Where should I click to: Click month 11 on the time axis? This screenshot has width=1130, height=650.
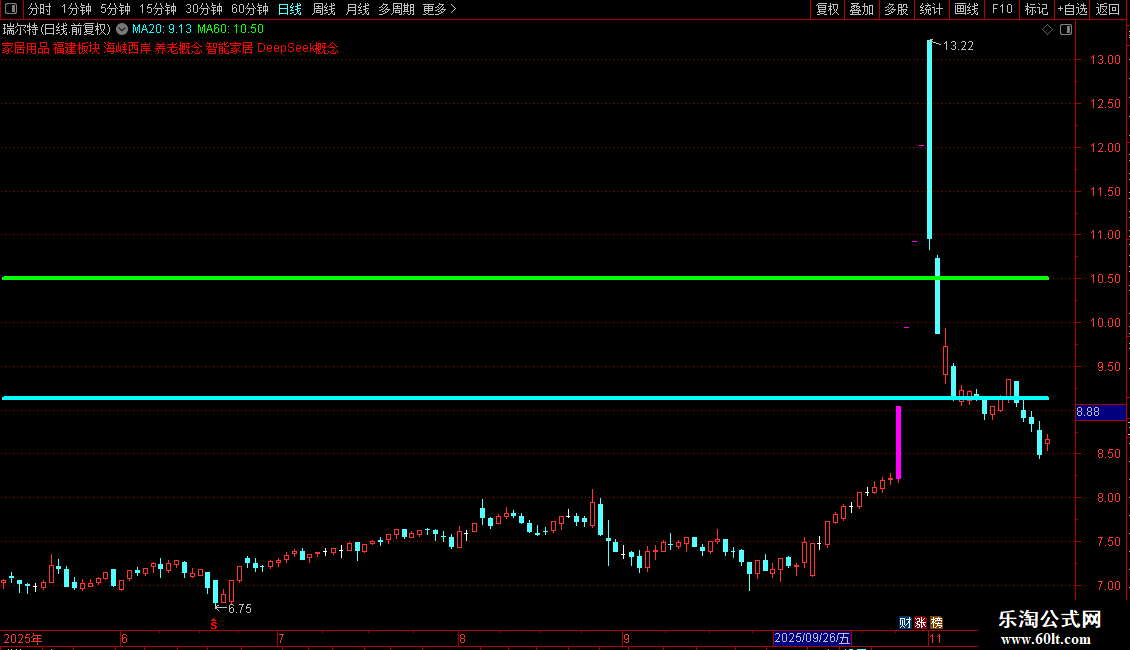[x=935, y=638]
